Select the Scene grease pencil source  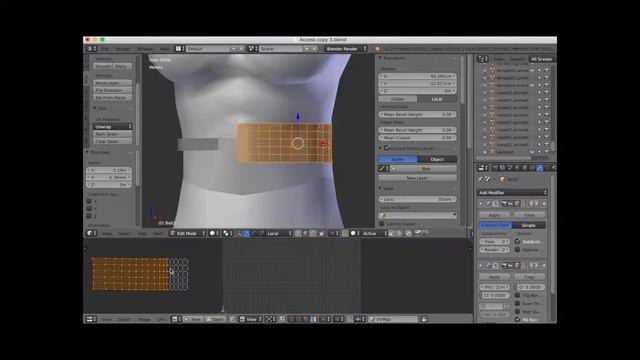tap(398, 159)
